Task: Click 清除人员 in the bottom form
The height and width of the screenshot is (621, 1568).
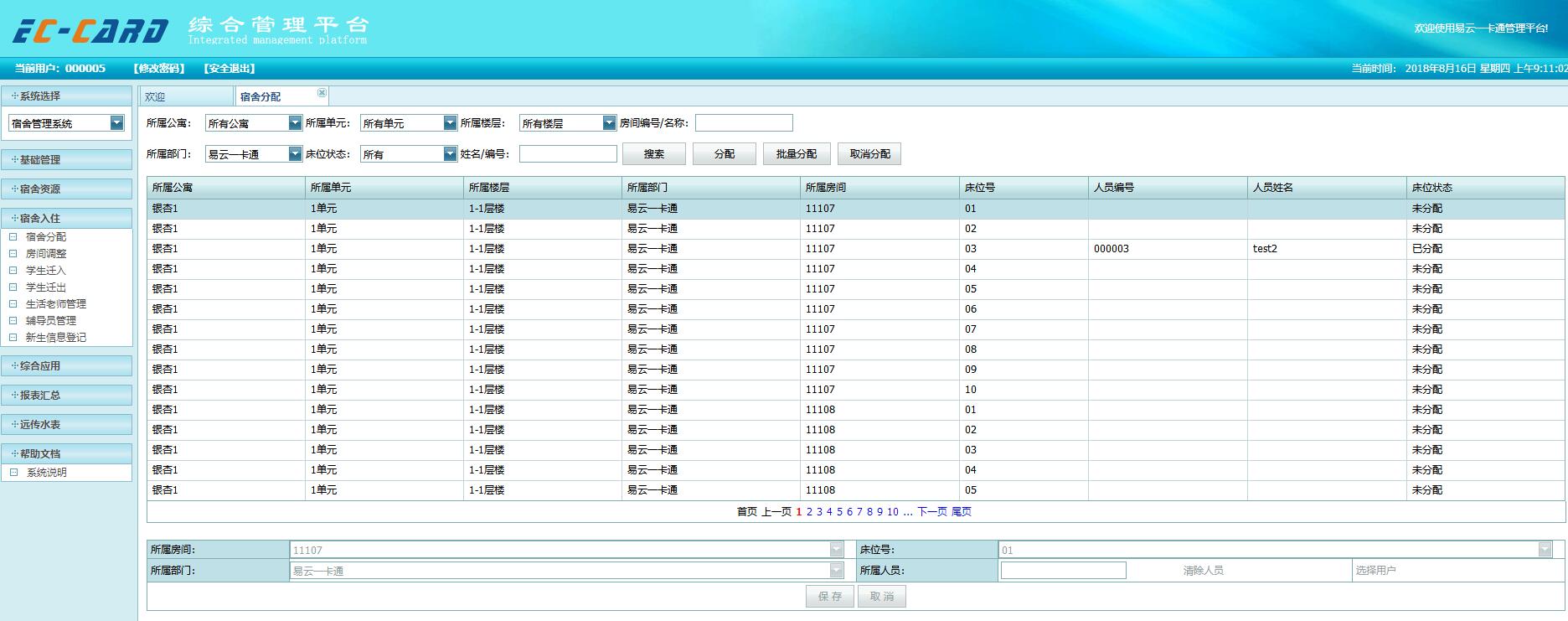Action: pyautogui.click(x=1204, y=571)
